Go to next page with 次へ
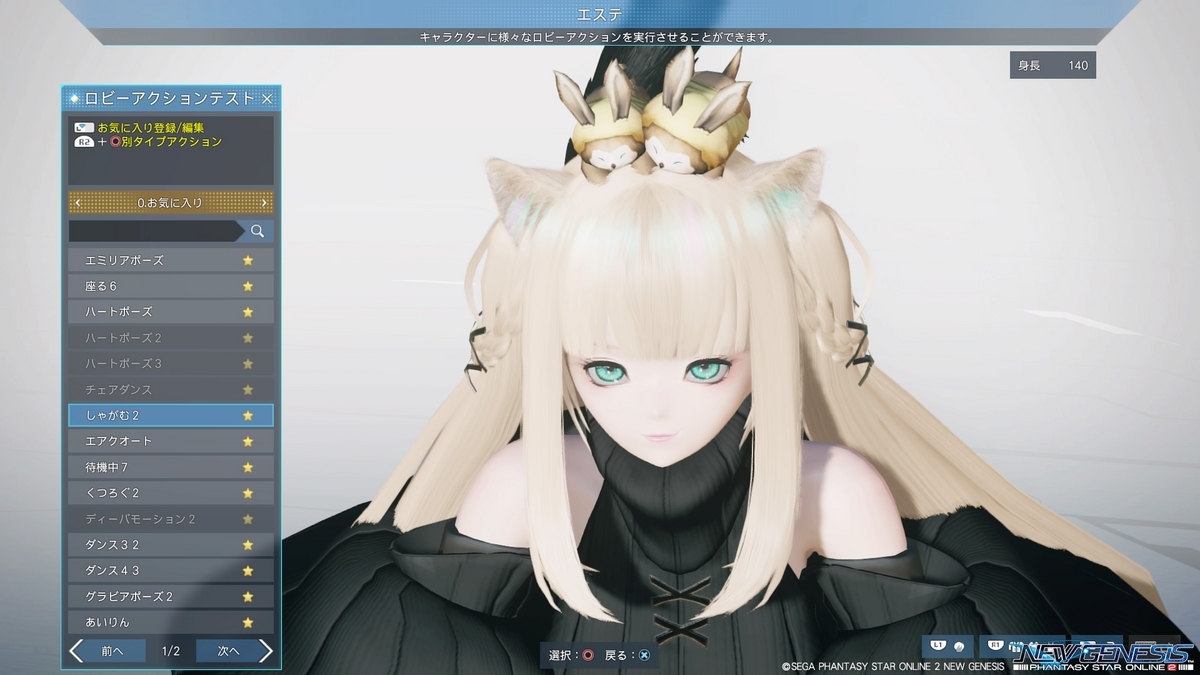The width and height of the screenshot is (1200, 675). [234, 651]
